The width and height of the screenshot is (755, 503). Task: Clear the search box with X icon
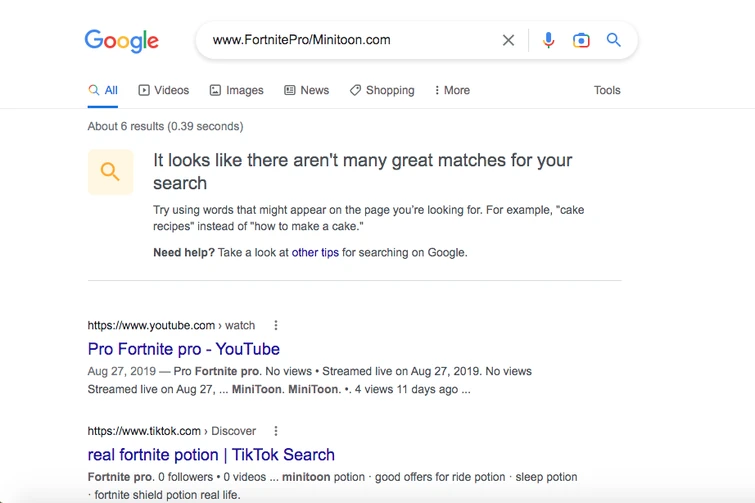click(508, 41)
